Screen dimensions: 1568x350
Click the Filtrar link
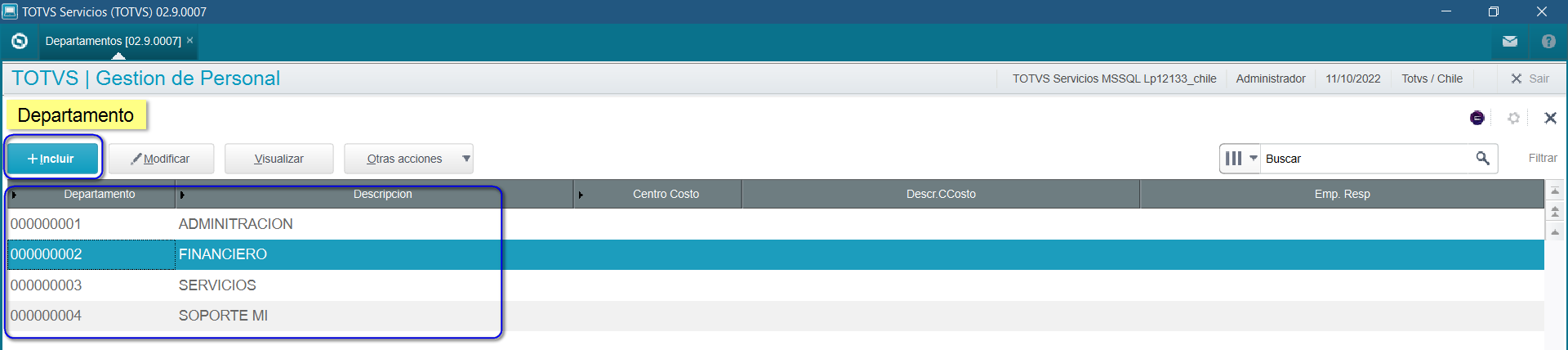tap(1543, 158)
